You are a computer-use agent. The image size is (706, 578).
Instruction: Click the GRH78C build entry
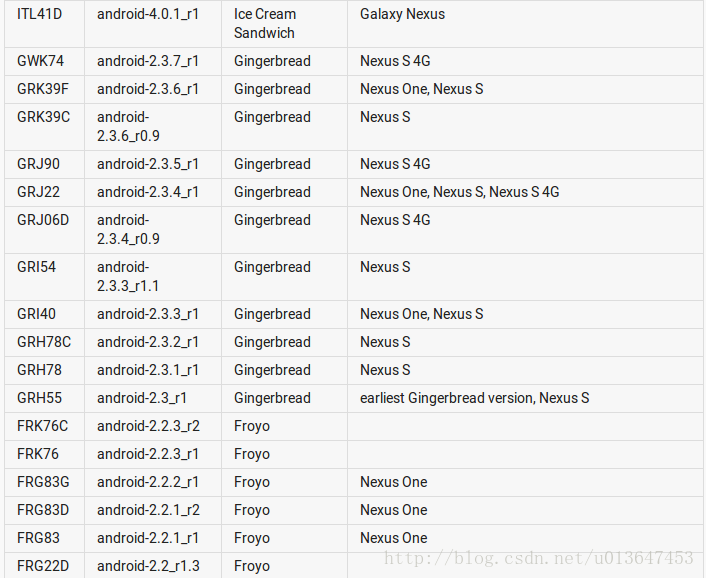click(x=44, y=342)
